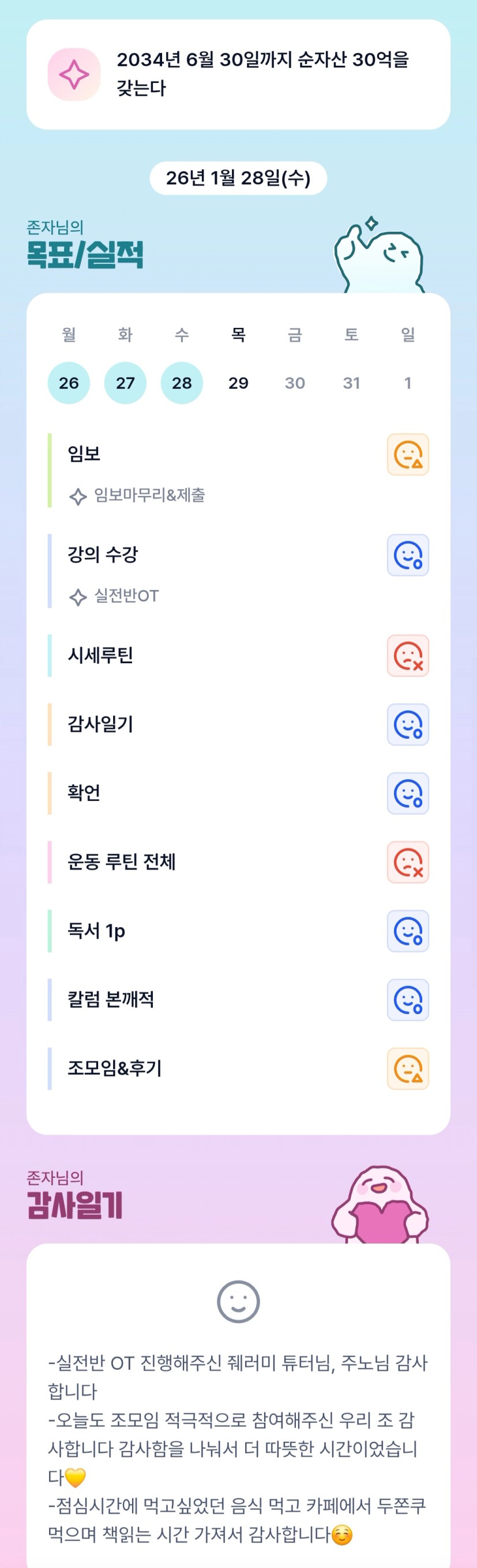Click the status face icon beside 확언

(408, 793)
